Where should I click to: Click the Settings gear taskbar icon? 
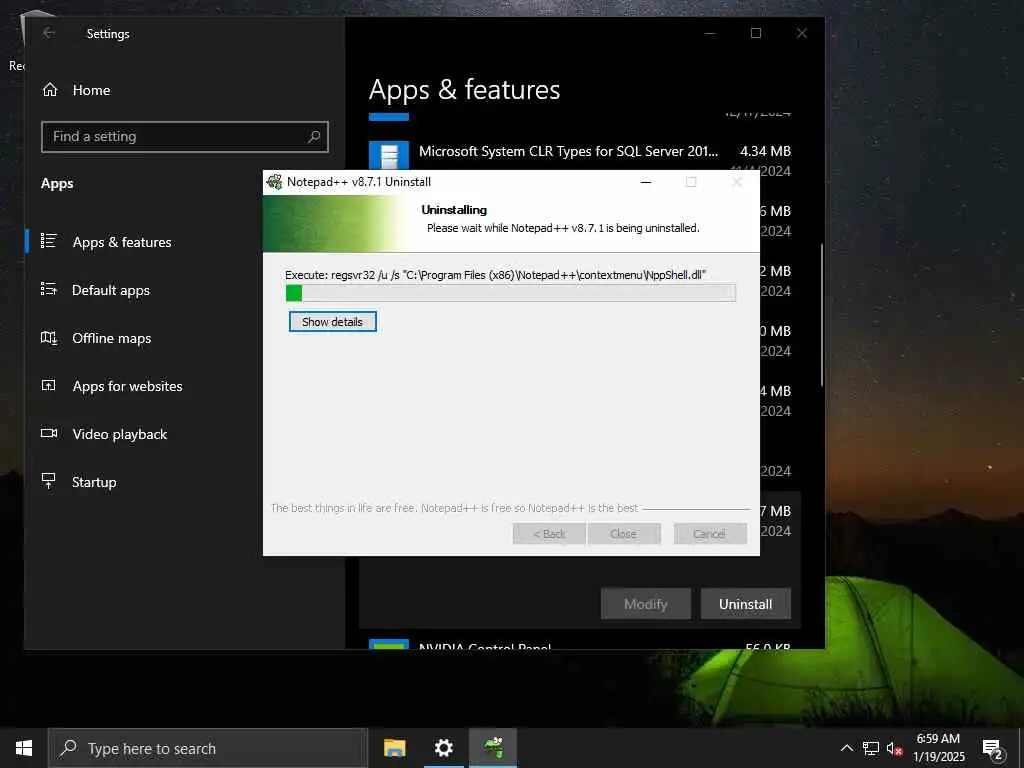point(443,748)
